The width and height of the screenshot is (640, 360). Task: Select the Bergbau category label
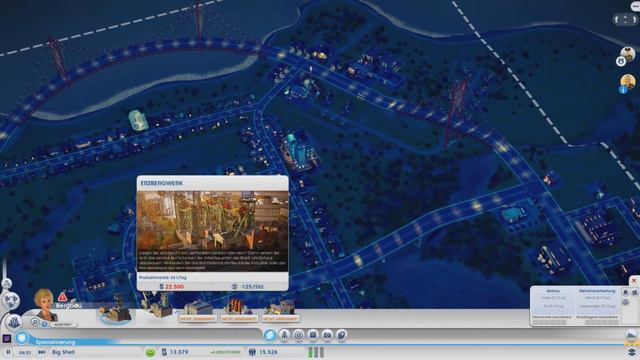(x=69, y=305)
